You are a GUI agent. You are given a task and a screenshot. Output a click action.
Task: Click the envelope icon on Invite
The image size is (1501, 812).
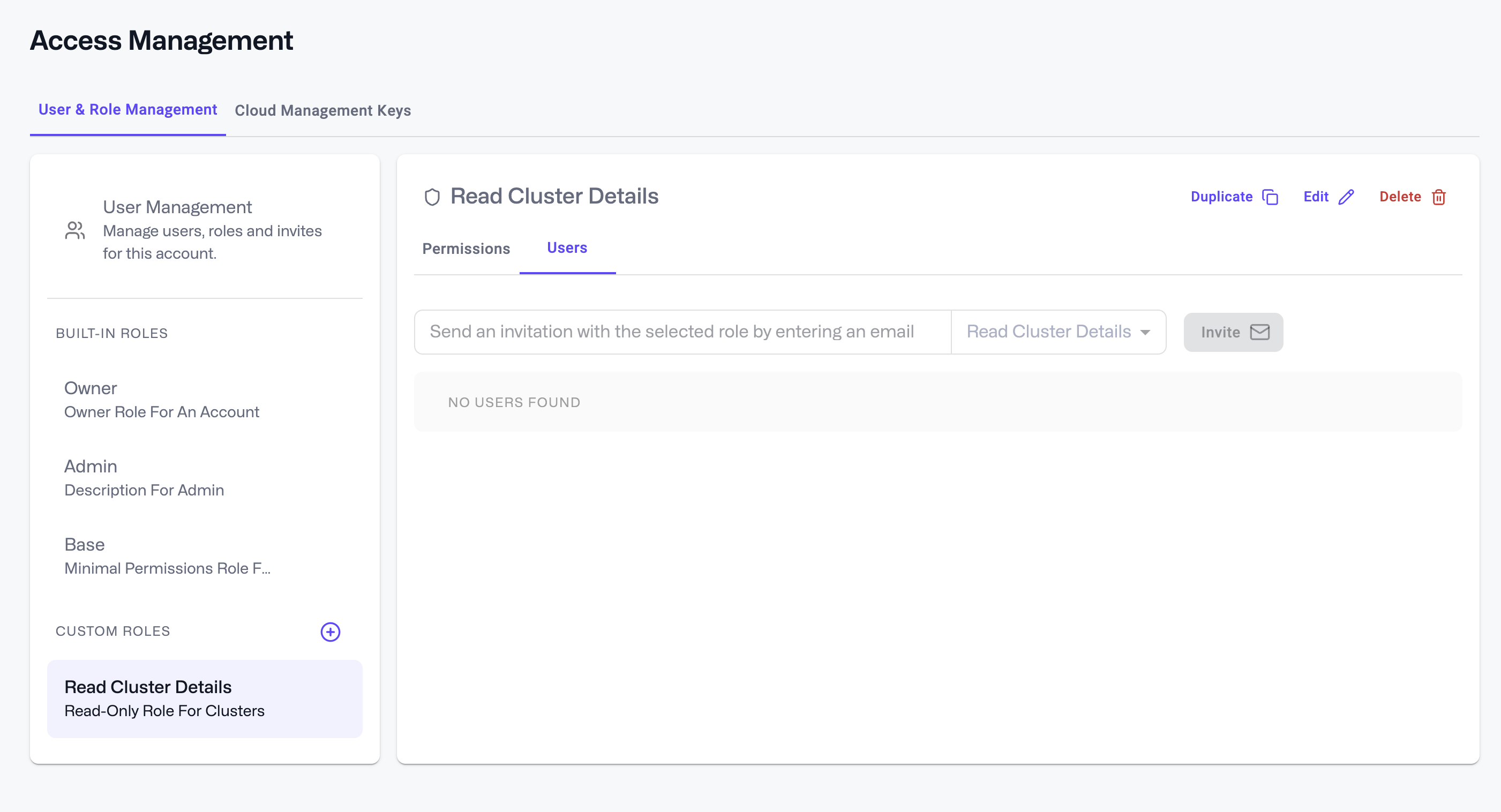click(1260, 332)
